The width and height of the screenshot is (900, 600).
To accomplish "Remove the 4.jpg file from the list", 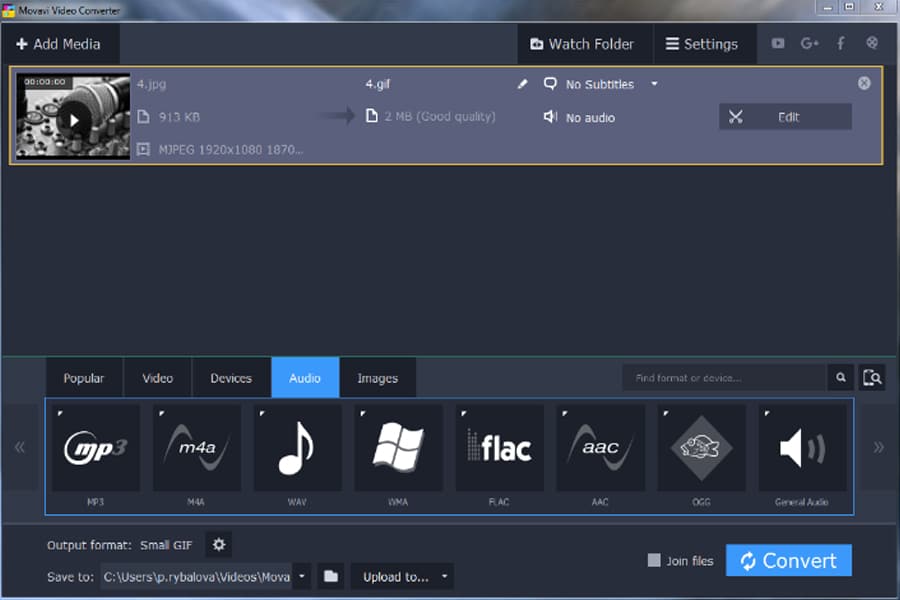I will pos(864,83).
